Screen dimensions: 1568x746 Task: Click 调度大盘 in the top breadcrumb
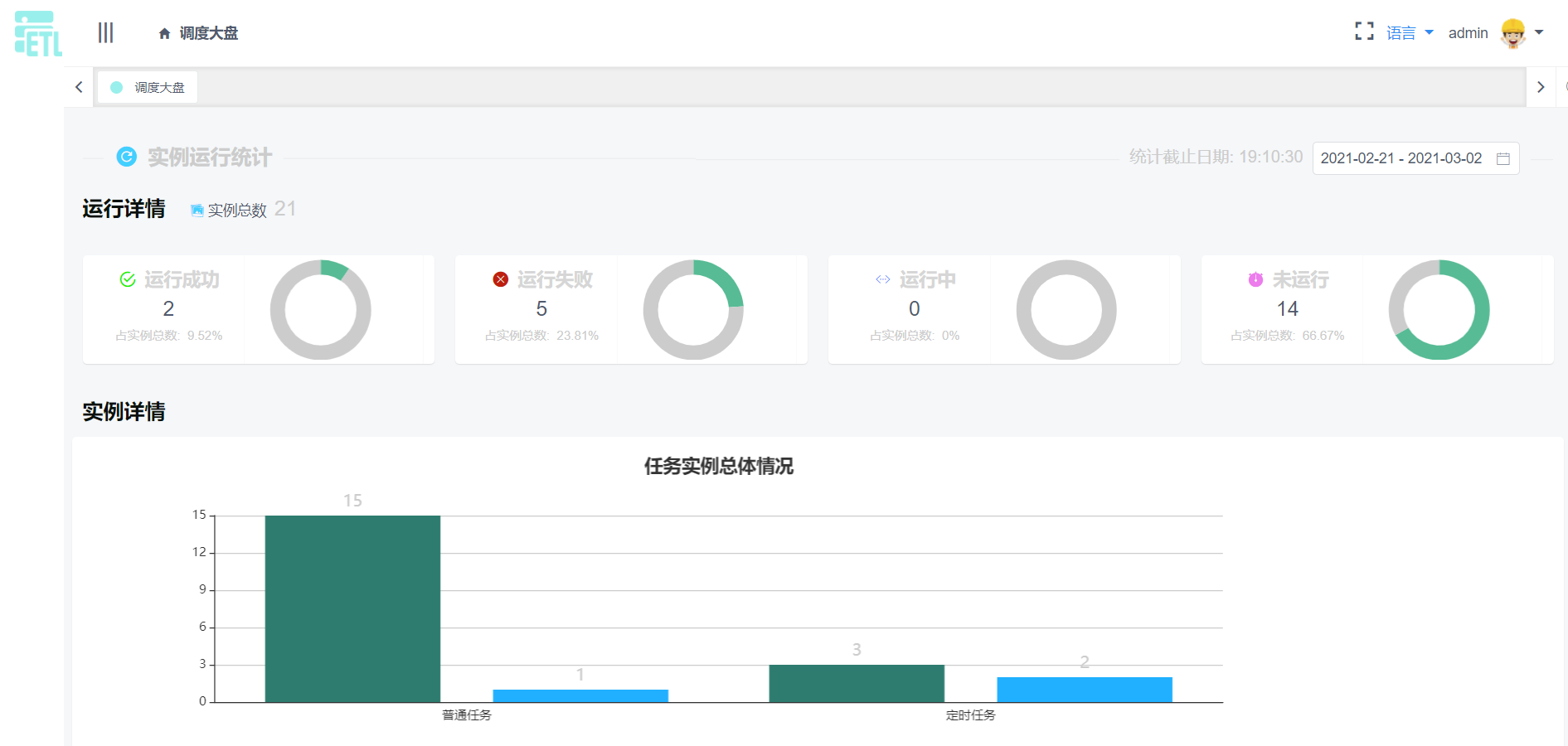207,33
